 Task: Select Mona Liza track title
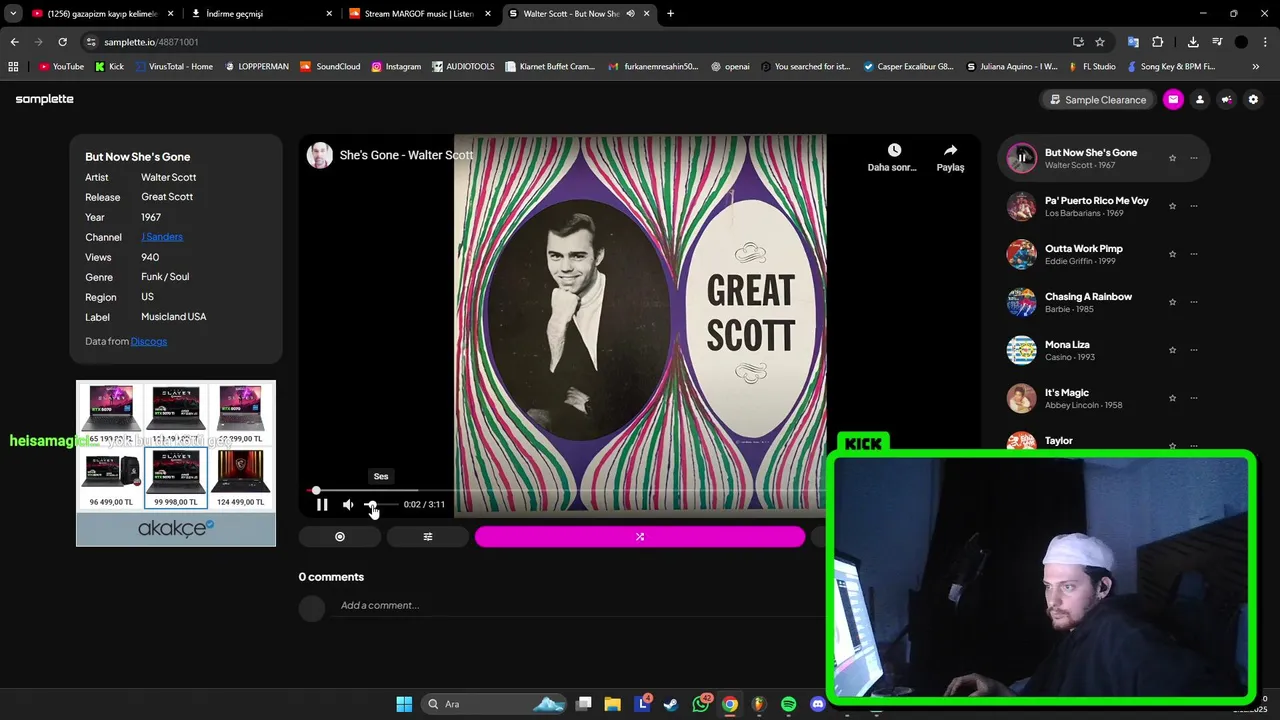tap(1067, 345)
